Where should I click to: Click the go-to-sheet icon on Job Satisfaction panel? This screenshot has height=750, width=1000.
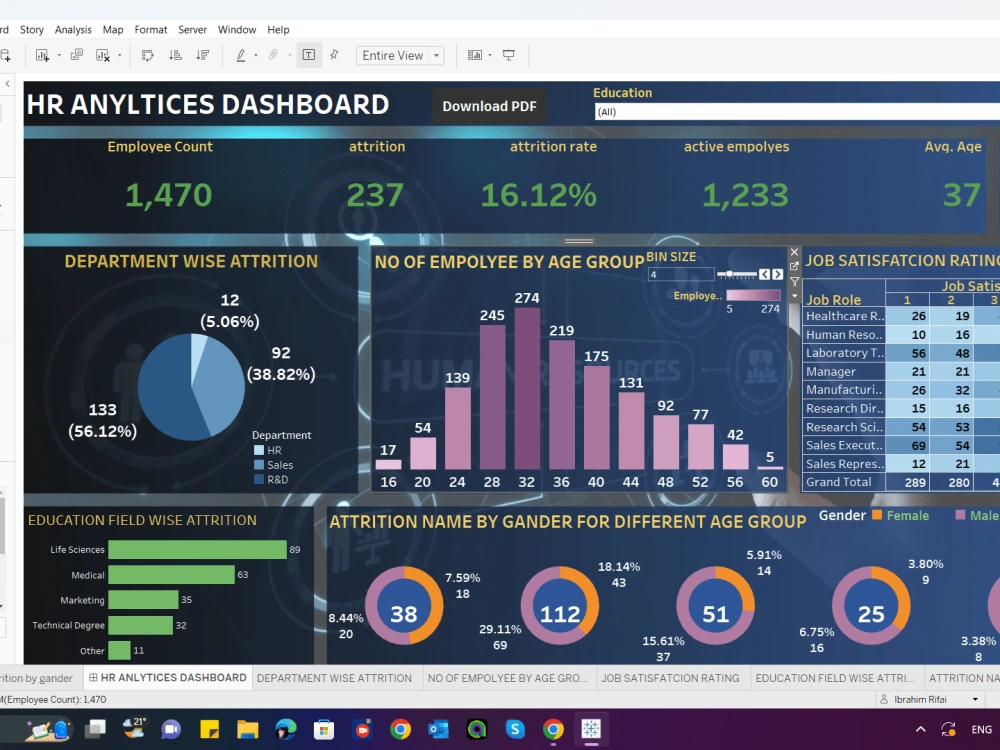click(794, 267)
